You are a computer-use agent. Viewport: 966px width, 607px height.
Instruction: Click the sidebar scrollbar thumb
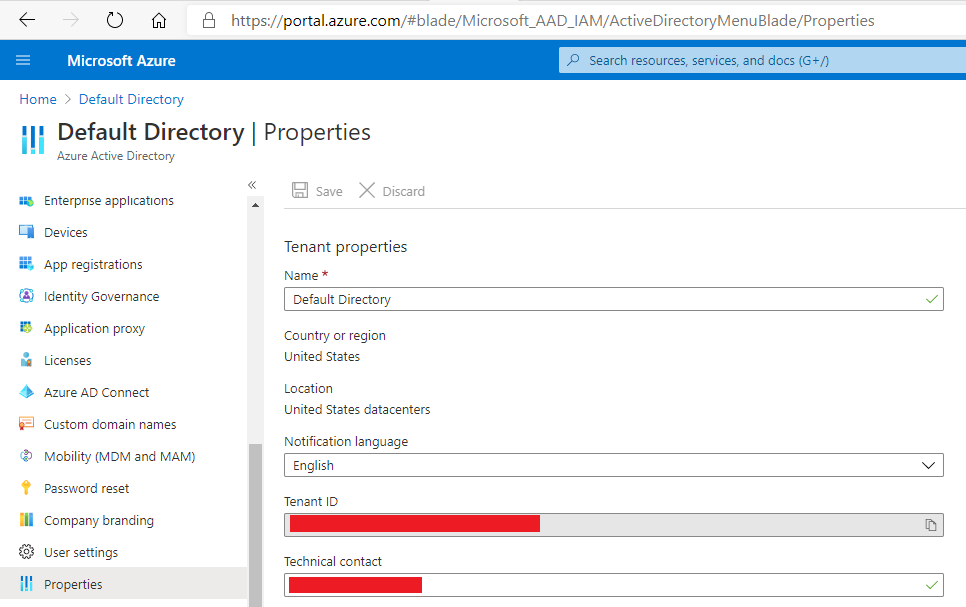tap(255, 525)
